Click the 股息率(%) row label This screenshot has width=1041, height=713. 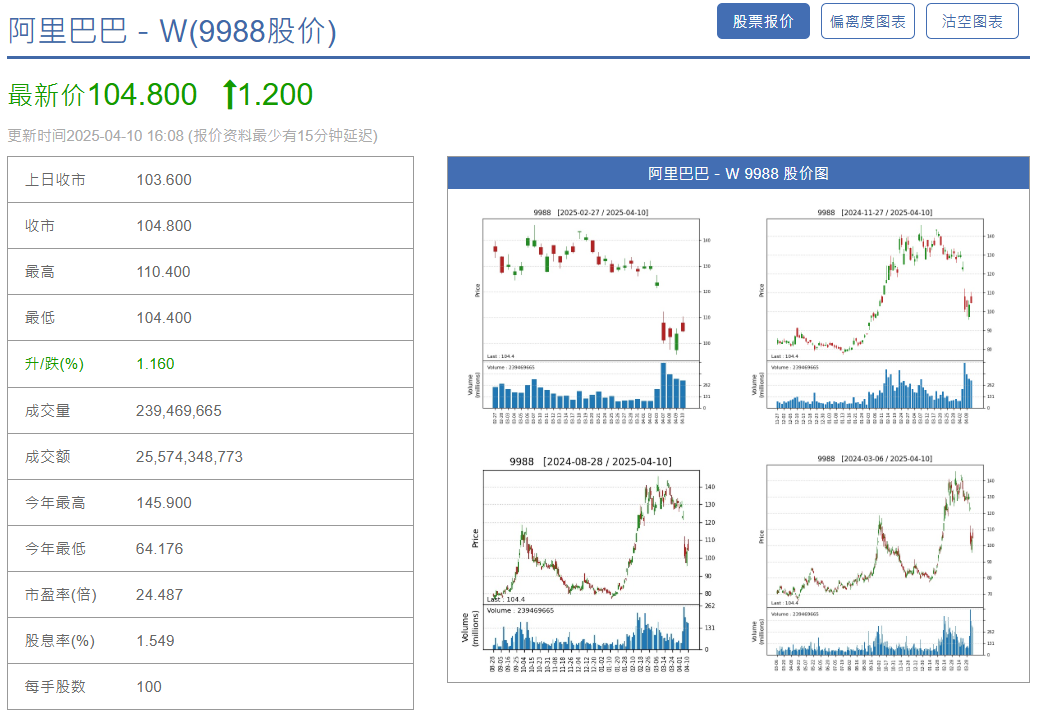pyautogui.click(x=60, y=641)
